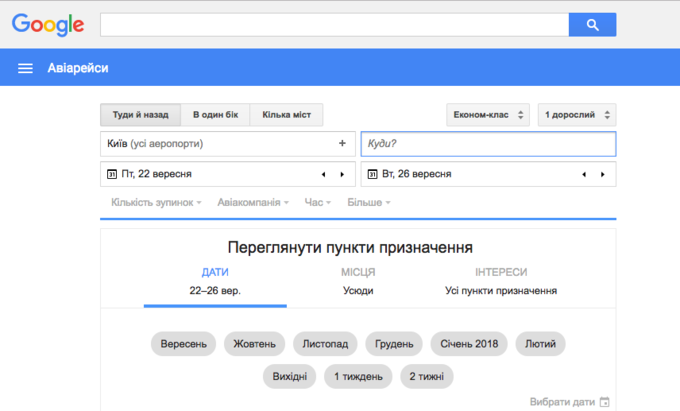Shift return date one day earlier
Screen dimensions: 680x411
tap(584, 174)
